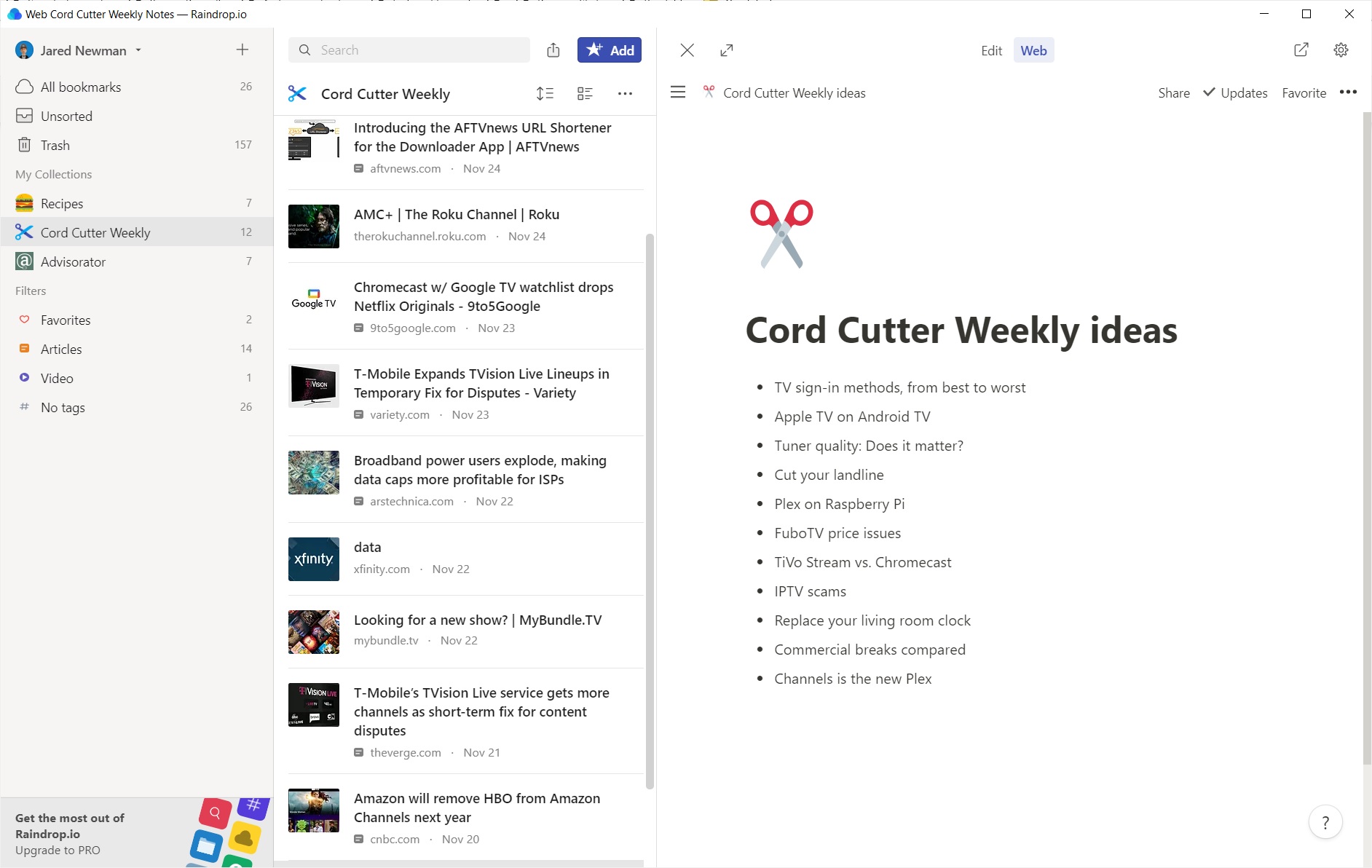
Task: Switch to the Edit tab
Action: pos(991,50)
